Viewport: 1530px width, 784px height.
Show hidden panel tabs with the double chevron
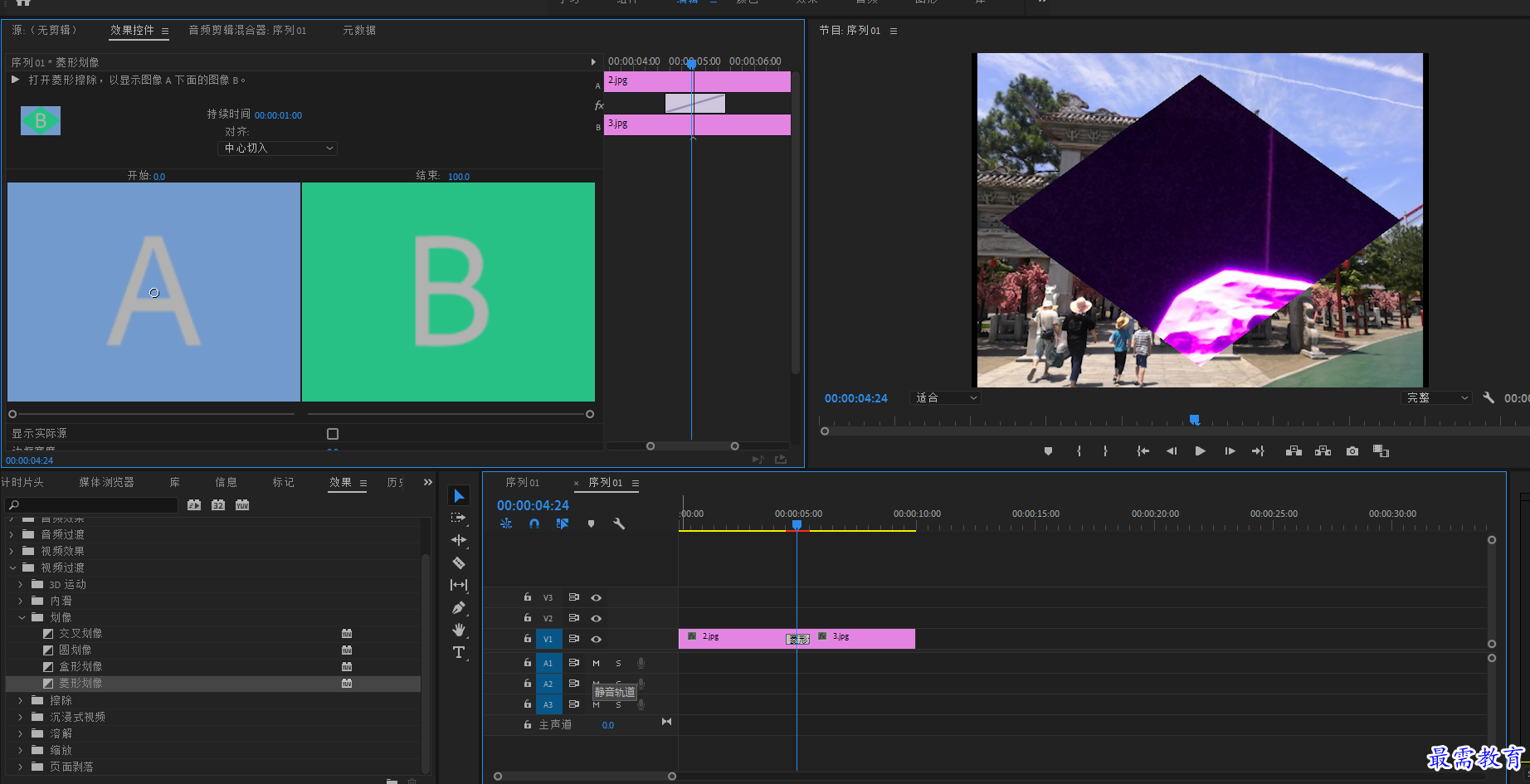coord(428,482)
